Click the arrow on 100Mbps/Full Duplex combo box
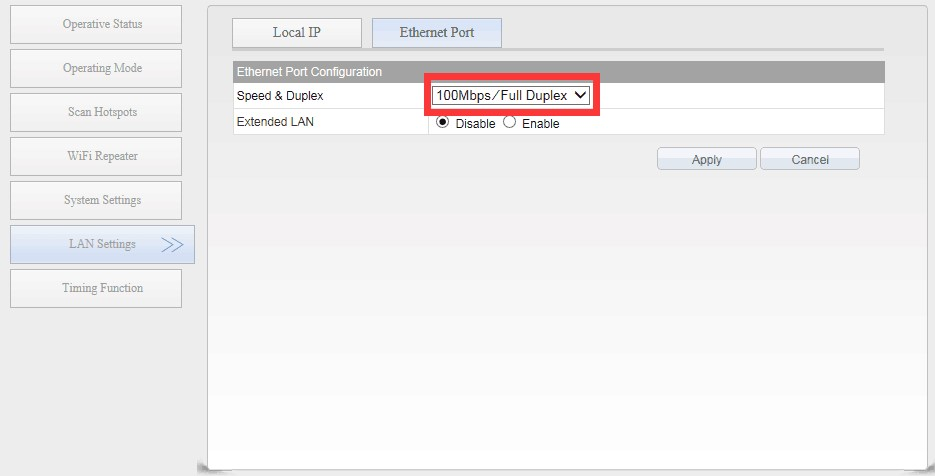 click(x=580, y=95)
